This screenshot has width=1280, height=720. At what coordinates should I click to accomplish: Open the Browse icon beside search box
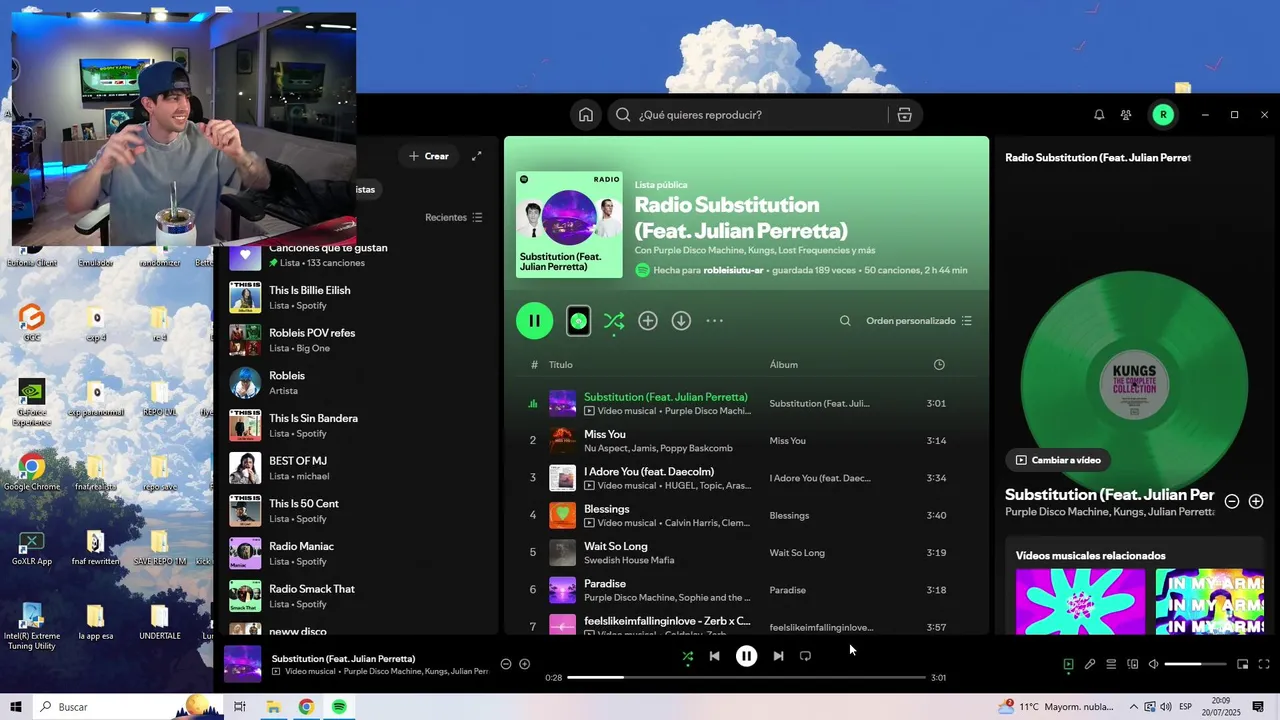[904, 115]
